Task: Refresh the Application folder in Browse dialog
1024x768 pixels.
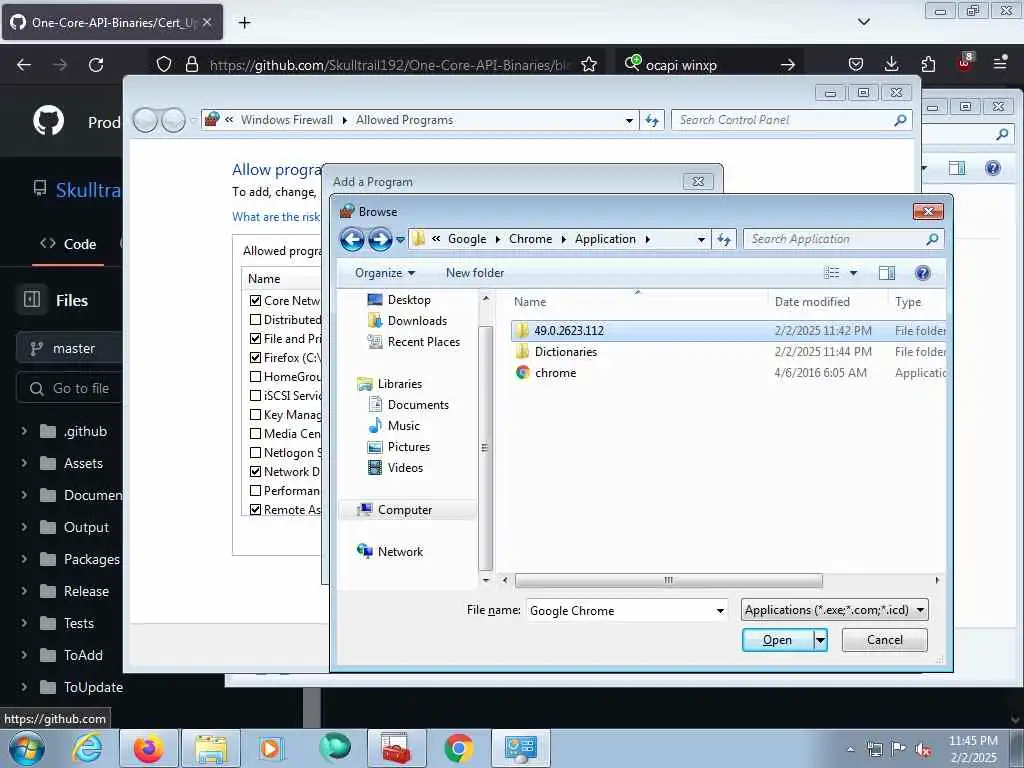Action: [x=724, y=240]
